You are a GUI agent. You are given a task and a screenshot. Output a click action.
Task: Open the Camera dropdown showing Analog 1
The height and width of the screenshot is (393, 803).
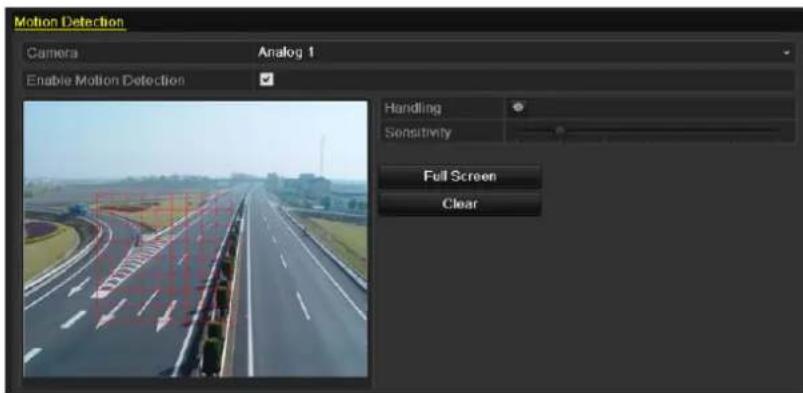524,53
